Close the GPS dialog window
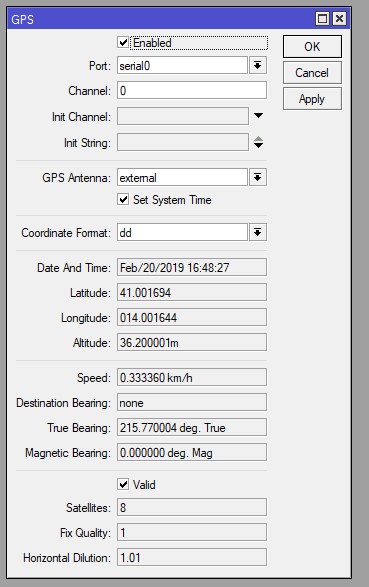This screenshot has width=369, height=587. pos(339,18)
